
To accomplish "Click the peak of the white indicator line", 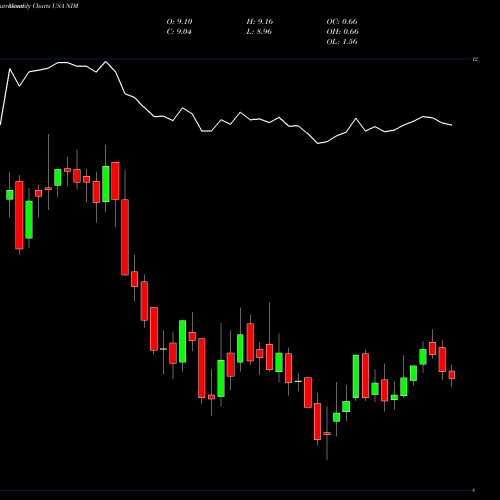I will coord(106,62).
